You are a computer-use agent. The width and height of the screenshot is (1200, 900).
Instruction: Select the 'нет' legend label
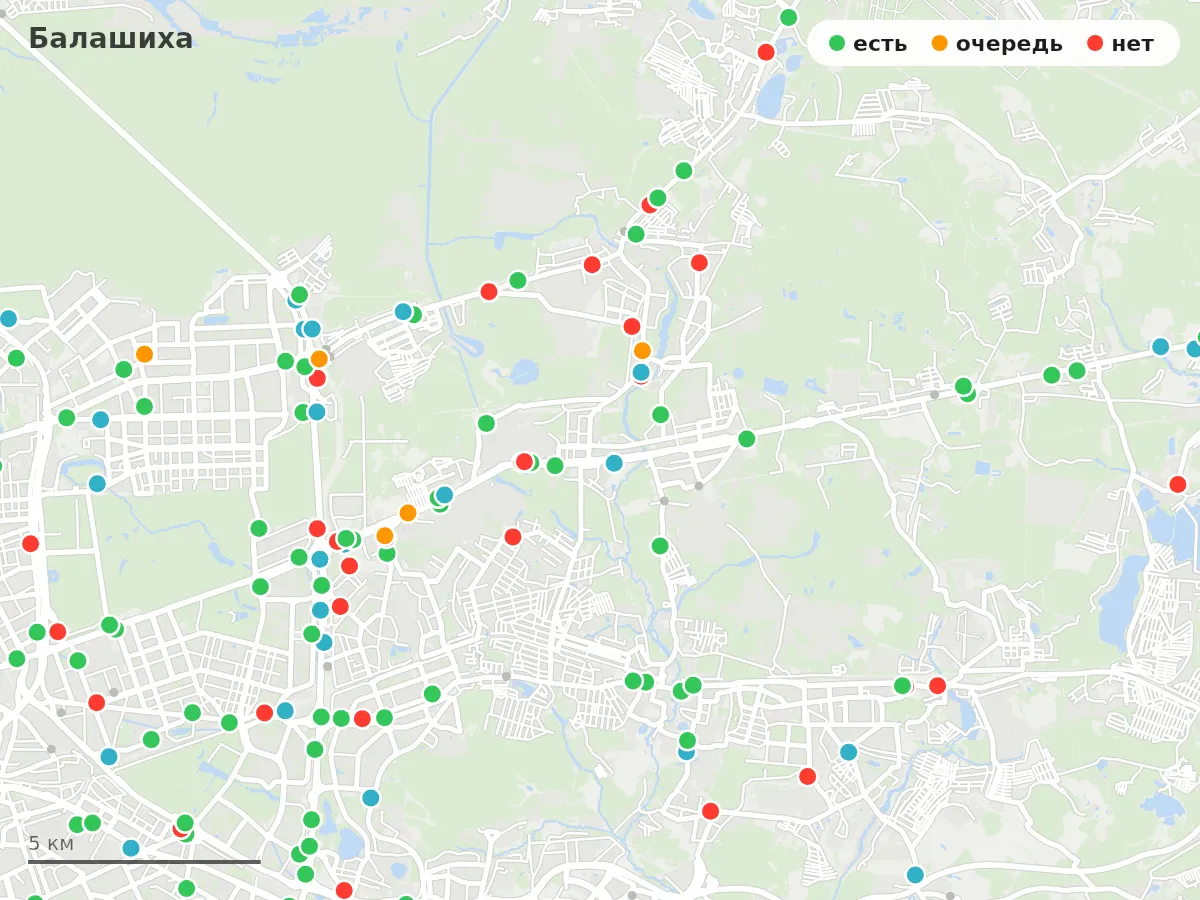[x=1133, y=43]
